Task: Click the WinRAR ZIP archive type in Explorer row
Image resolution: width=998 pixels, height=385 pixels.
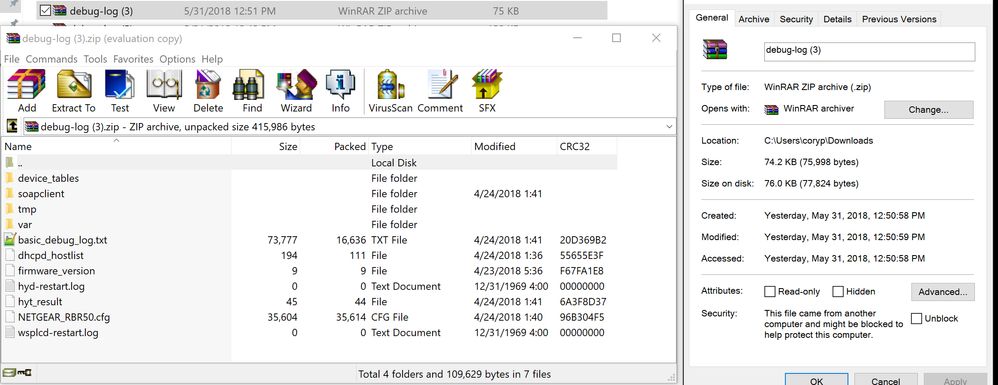Action: pyautogui.click(x=383, y=11)
